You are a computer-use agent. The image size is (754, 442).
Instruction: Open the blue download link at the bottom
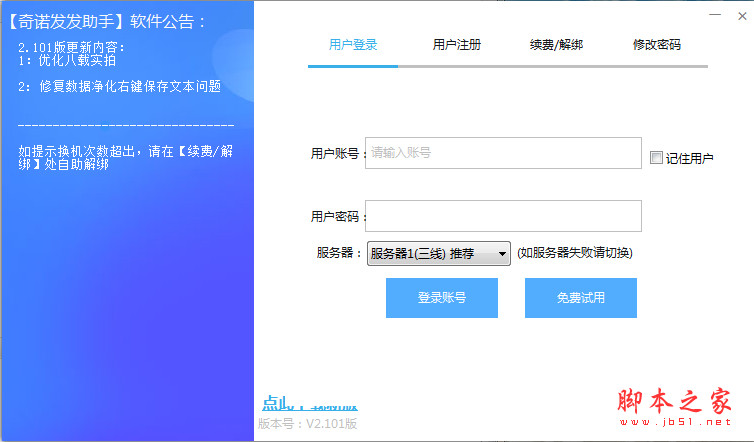pyautogui.click(x=310, y=403)
